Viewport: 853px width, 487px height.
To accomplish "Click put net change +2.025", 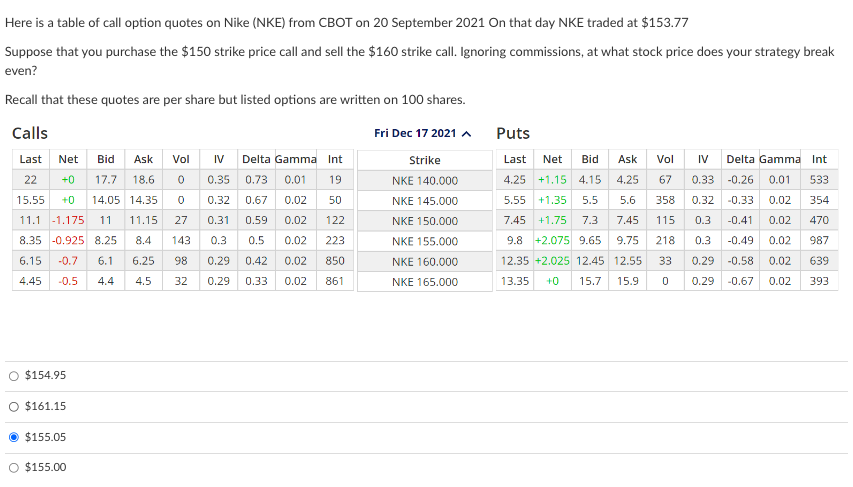I will pos(552,261).
